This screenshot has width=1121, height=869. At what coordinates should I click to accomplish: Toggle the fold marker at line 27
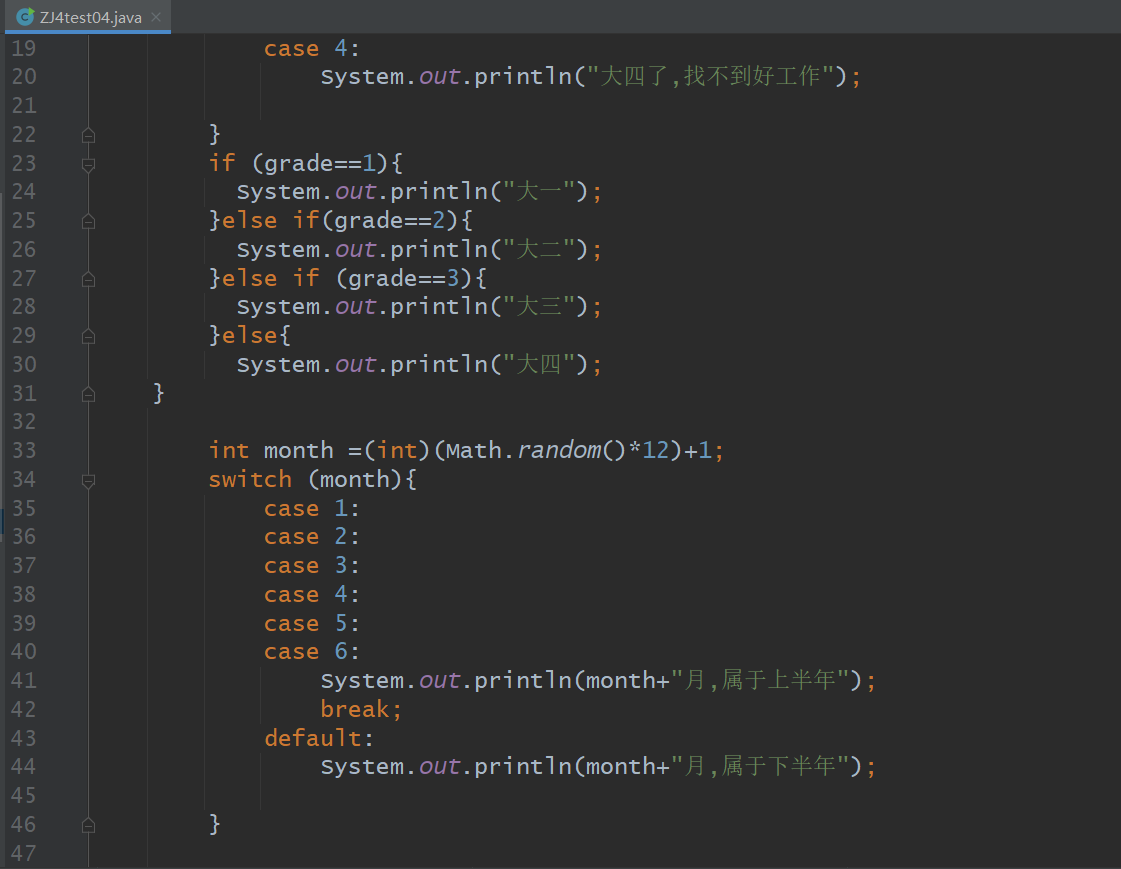click(88, 279)
